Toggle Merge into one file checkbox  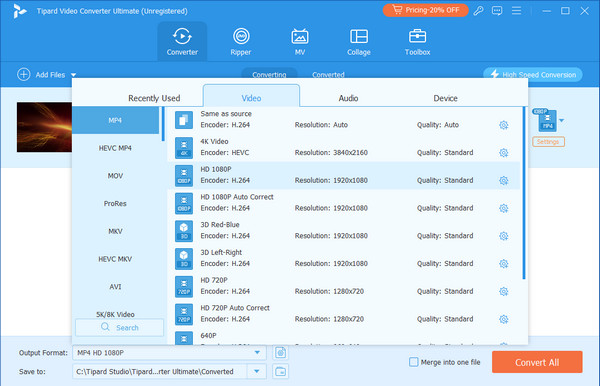pos(413,362)
